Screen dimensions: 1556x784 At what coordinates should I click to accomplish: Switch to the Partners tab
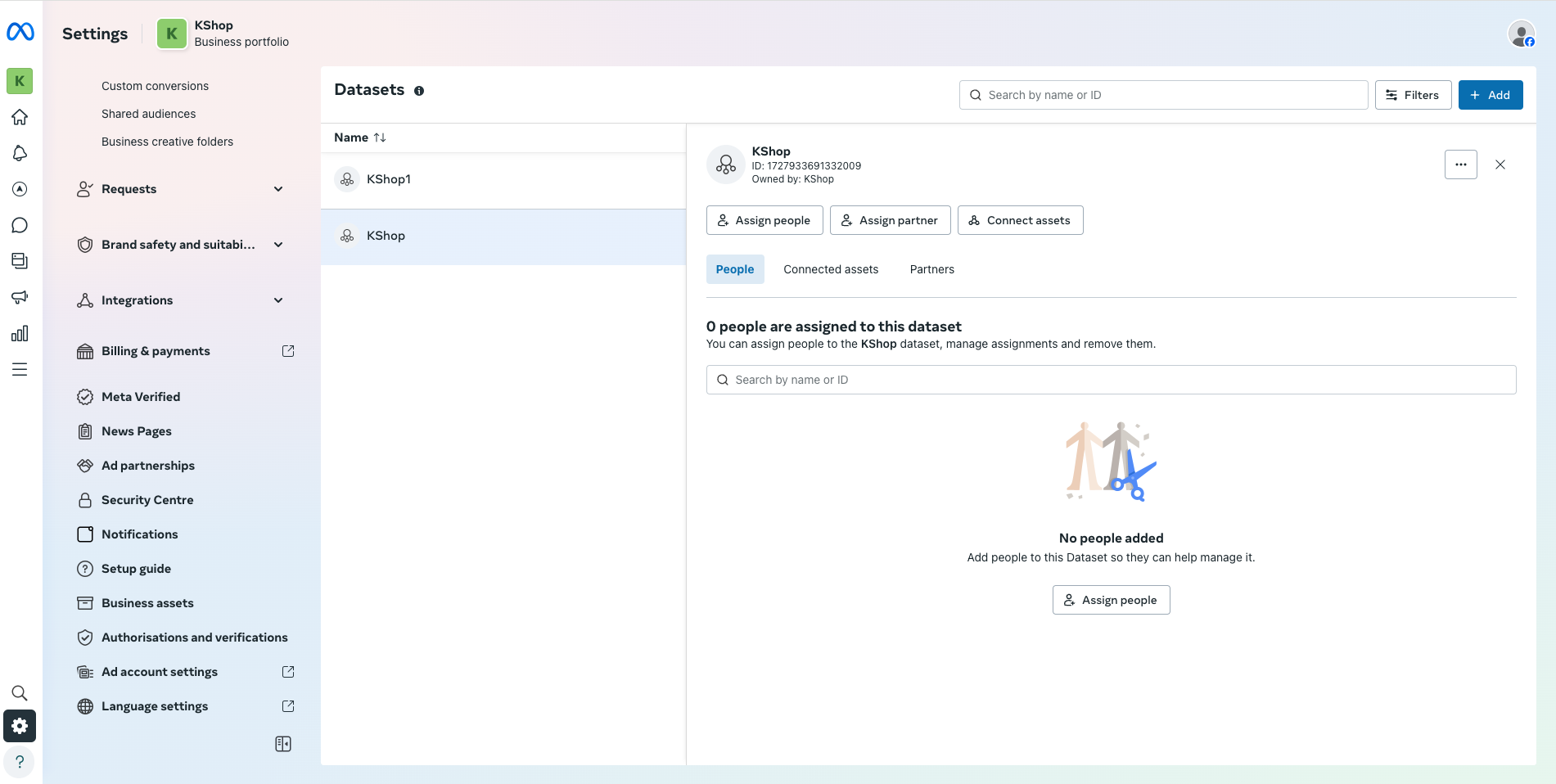(x=932, y=269)
